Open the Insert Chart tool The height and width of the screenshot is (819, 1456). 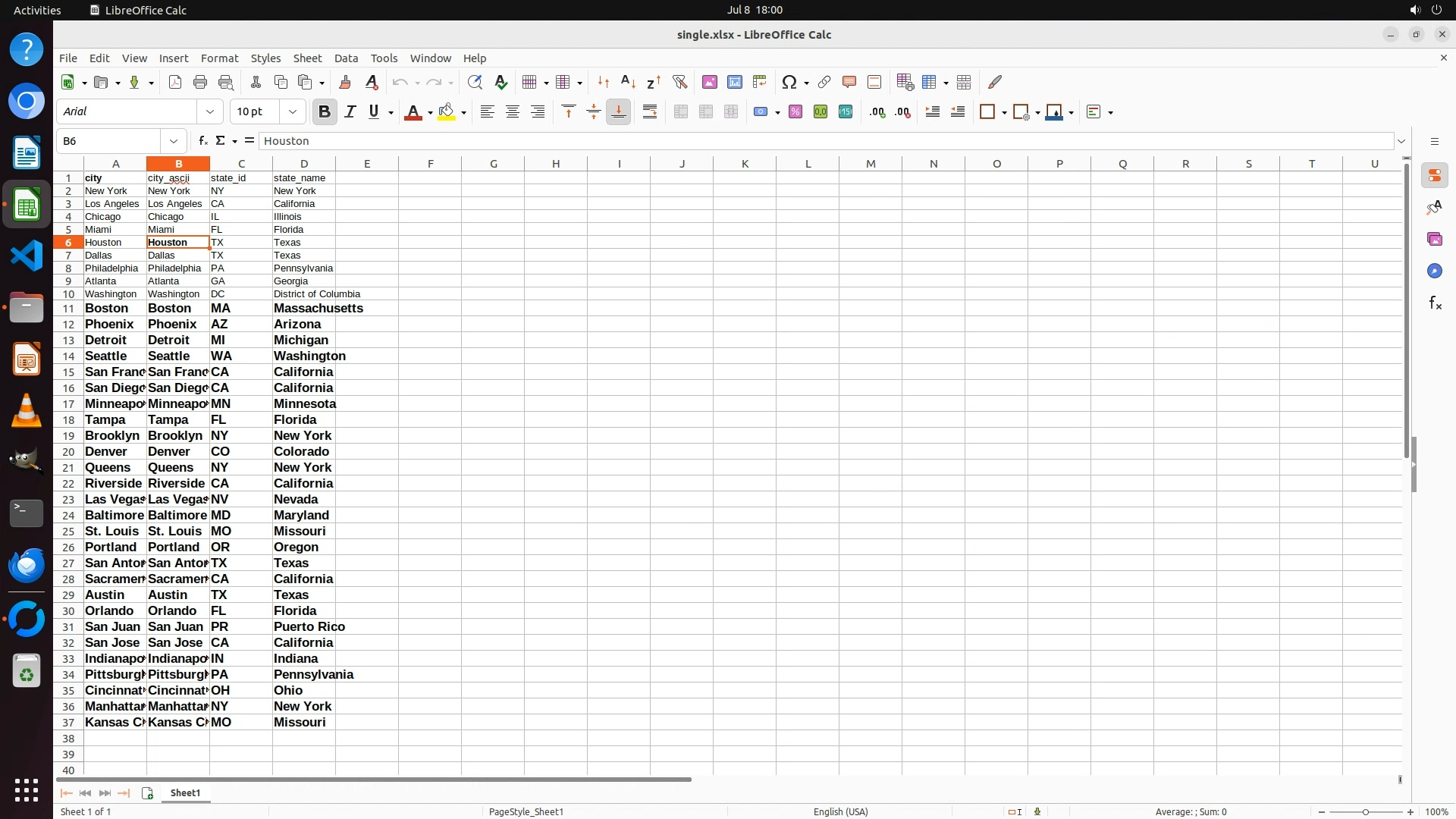[734, 82]
